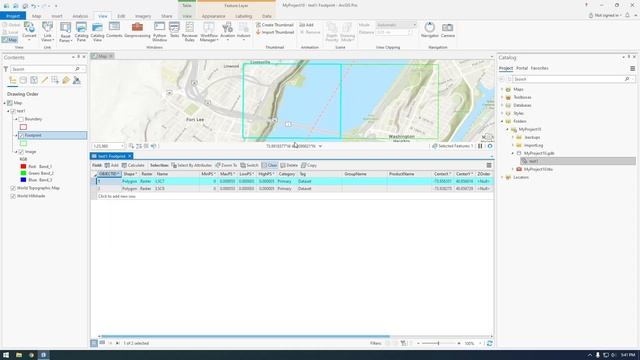Select List By Editing pencil icon

tap(44, 80)
